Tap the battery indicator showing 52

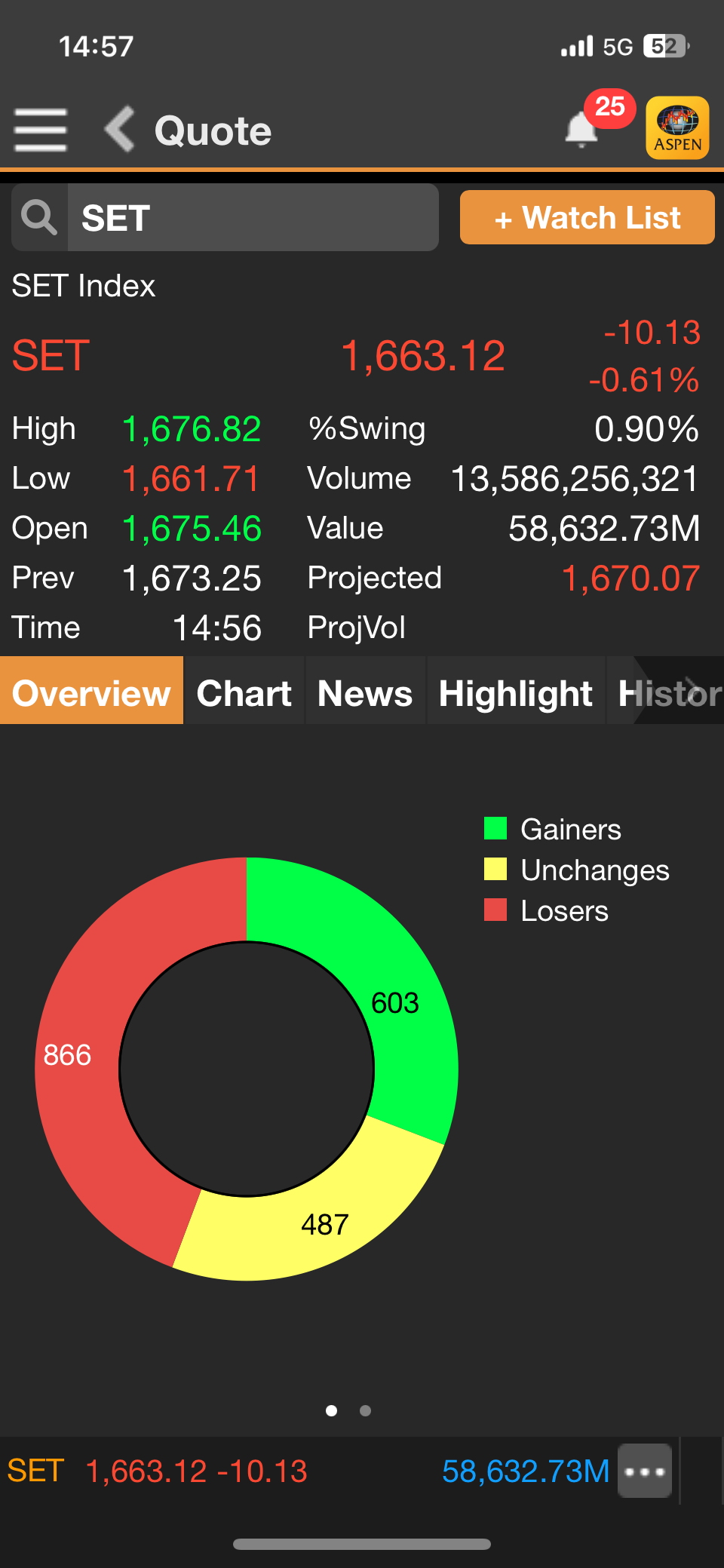click(666, 47)
